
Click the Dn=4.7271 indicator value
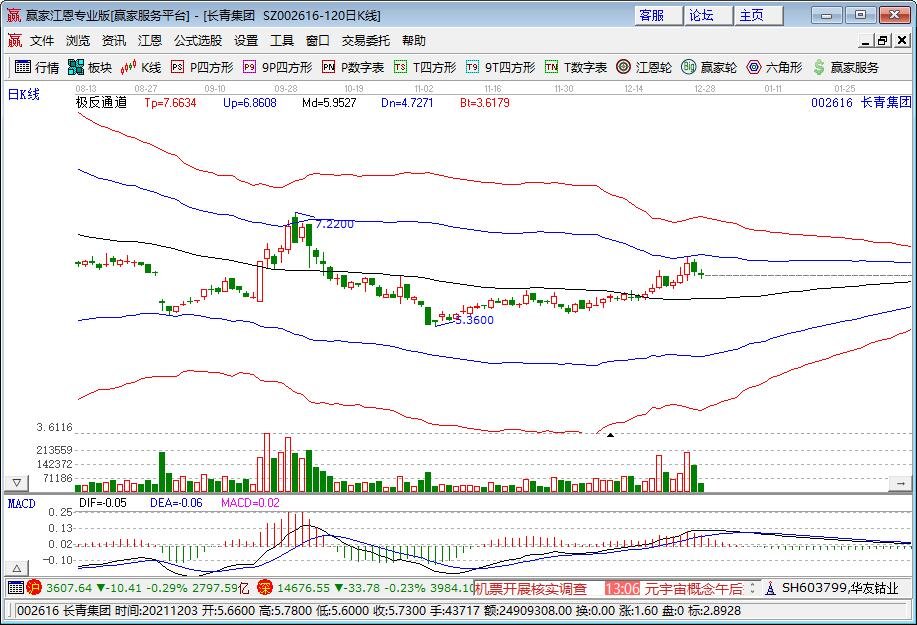click(x=407, y=103)
